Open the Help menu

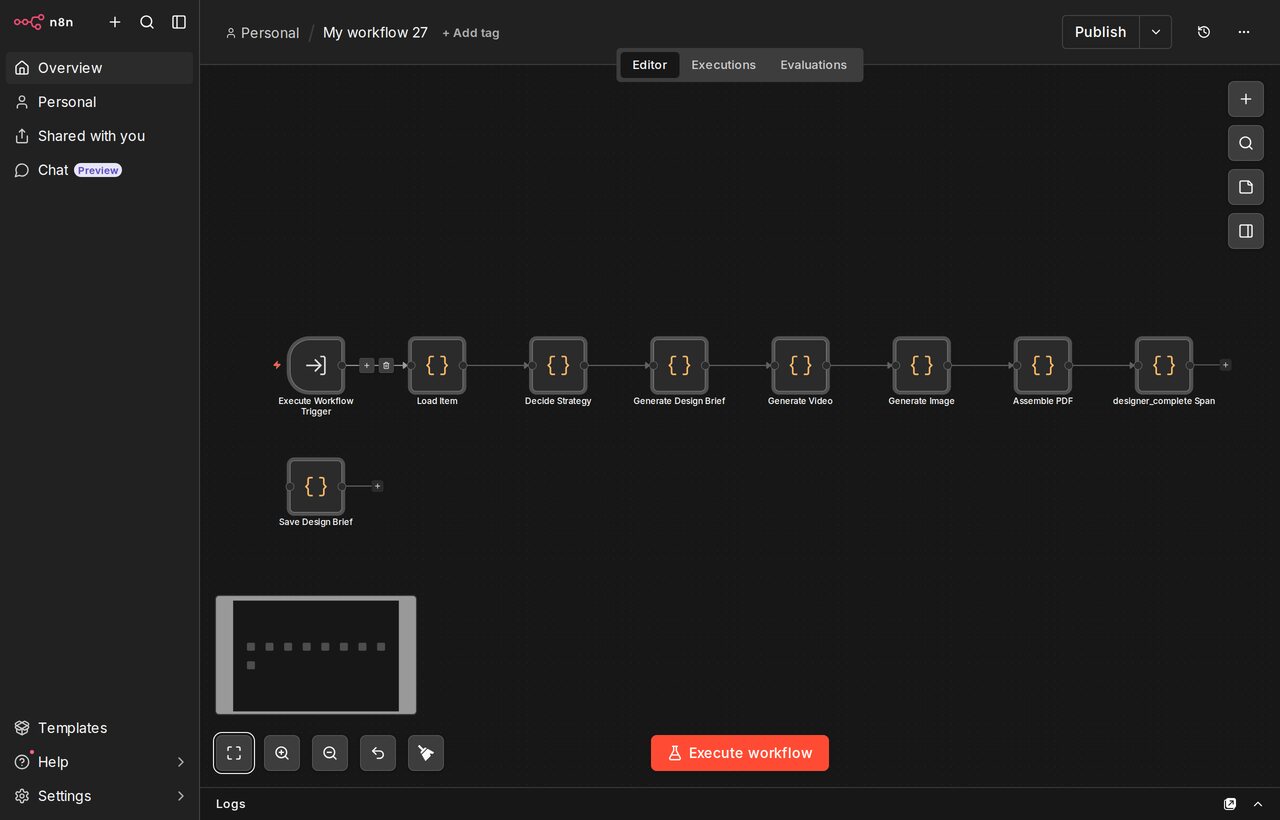[100, 762]
